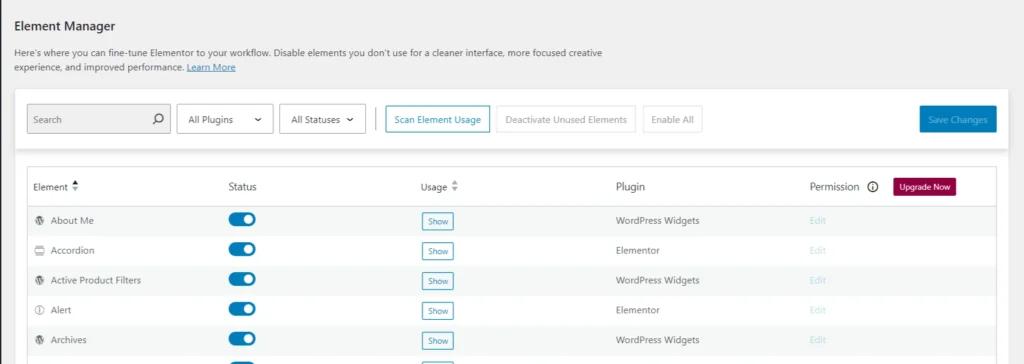Toggle the Archives status switch
Viewport: 1024px width, 364px height.
click(x=242, y=339)
